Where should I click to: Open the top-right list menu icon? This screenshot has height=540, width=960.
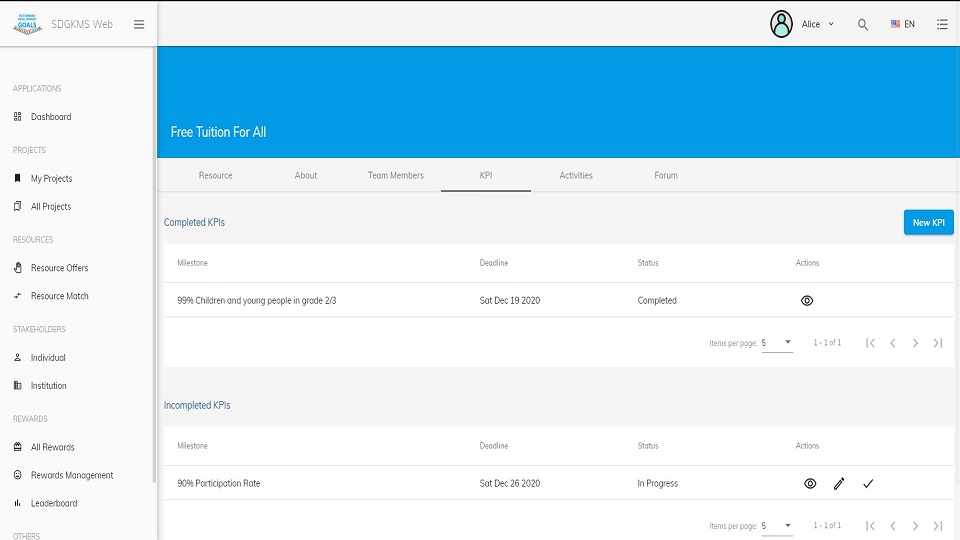pos(942,24)
